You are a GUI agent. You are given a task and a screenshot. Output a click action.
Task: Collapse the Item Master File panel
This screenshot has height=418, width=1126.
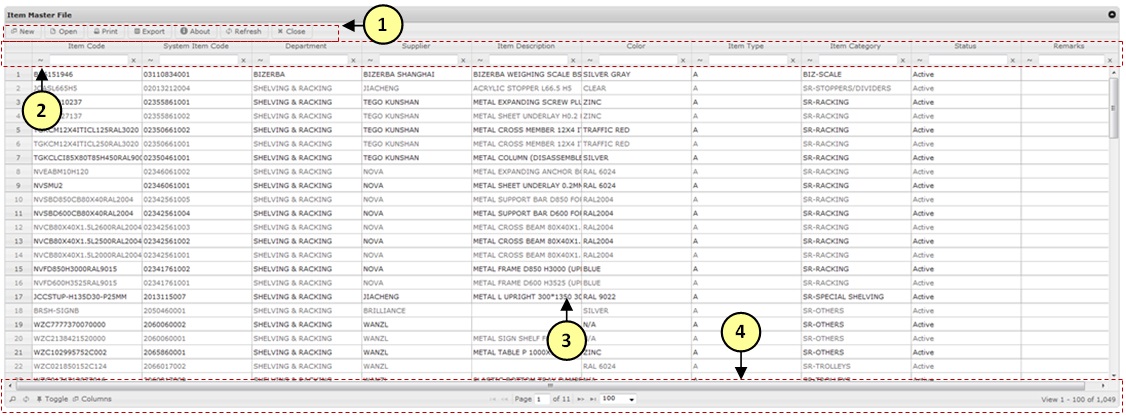(1112, 15)
